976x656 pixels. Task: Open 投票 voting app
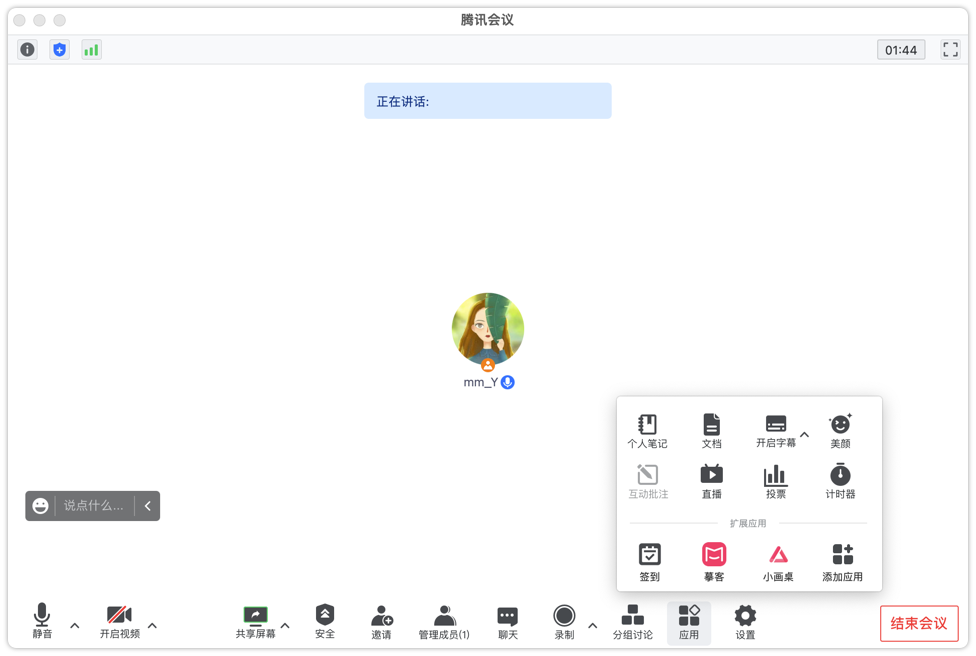coord(776,482)
